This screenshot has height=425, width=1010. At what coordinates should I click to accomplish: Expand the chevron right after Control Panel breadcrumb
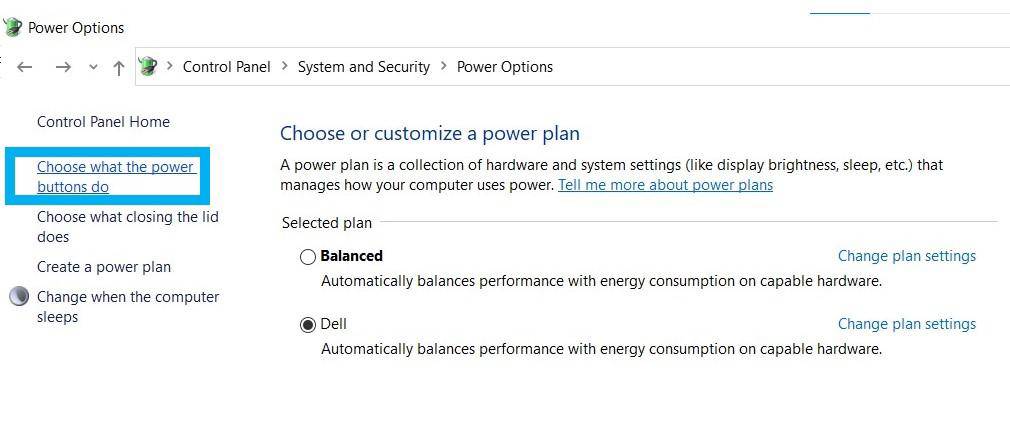coord(284,67)
